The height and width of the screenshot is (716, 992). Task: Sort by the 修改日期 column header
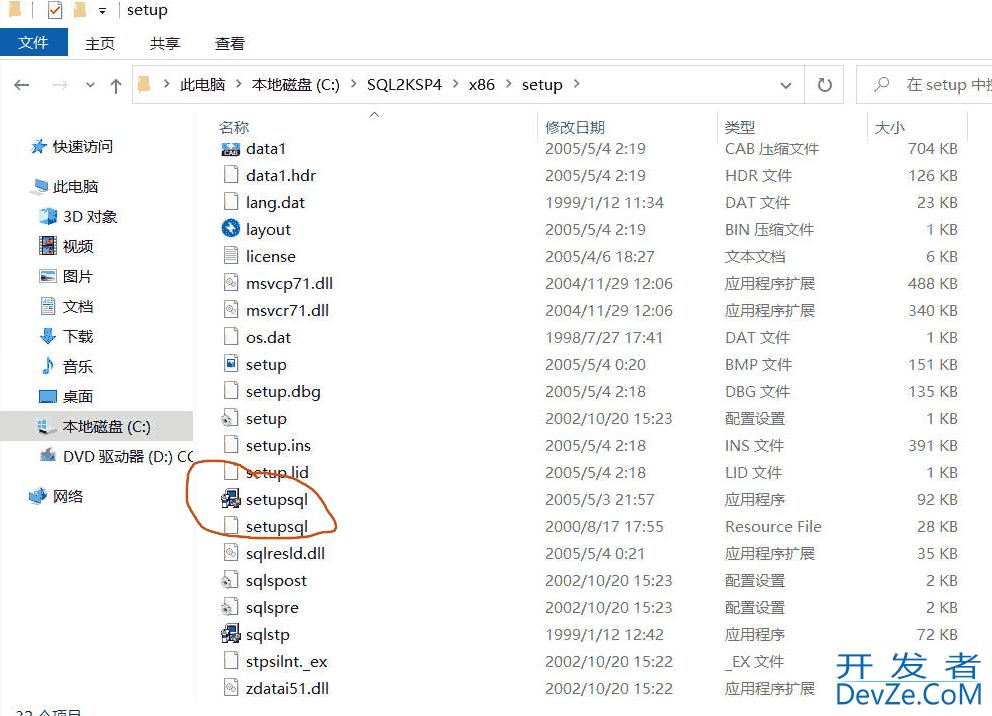click(574, 127)
